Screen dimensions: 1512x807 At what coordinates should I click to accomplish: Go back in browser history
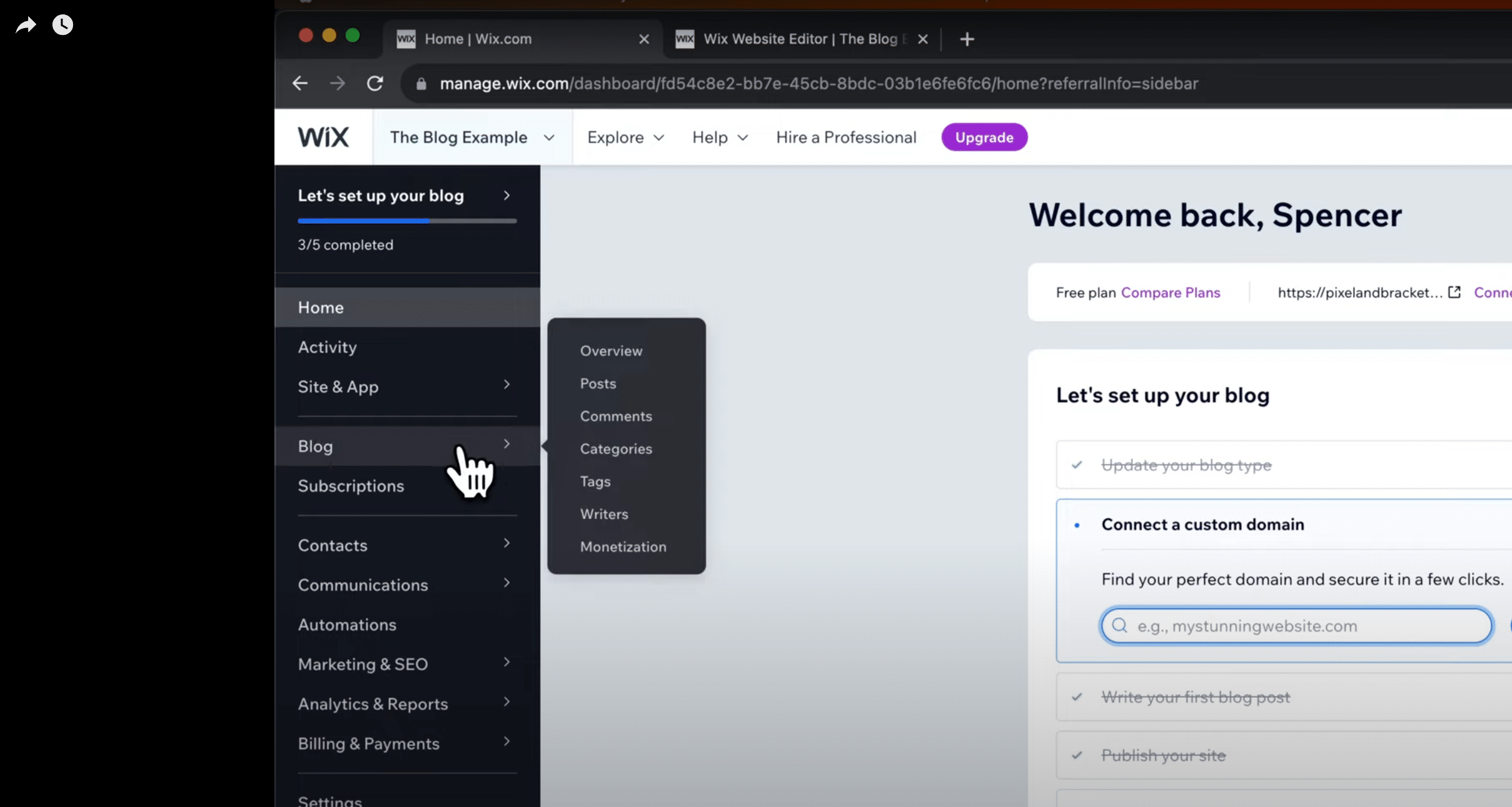point(300,84)
